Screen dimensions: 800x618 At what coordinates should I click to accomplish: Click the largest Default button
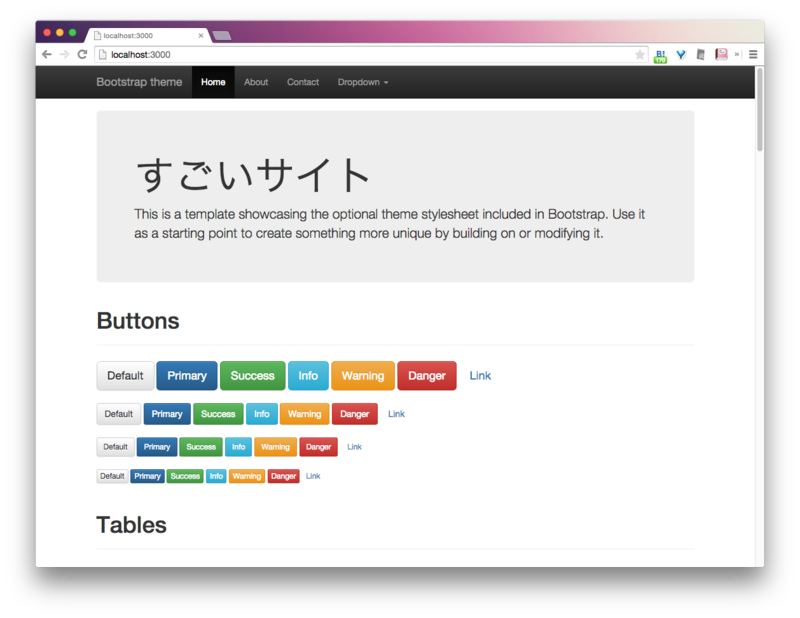[125, 376]
